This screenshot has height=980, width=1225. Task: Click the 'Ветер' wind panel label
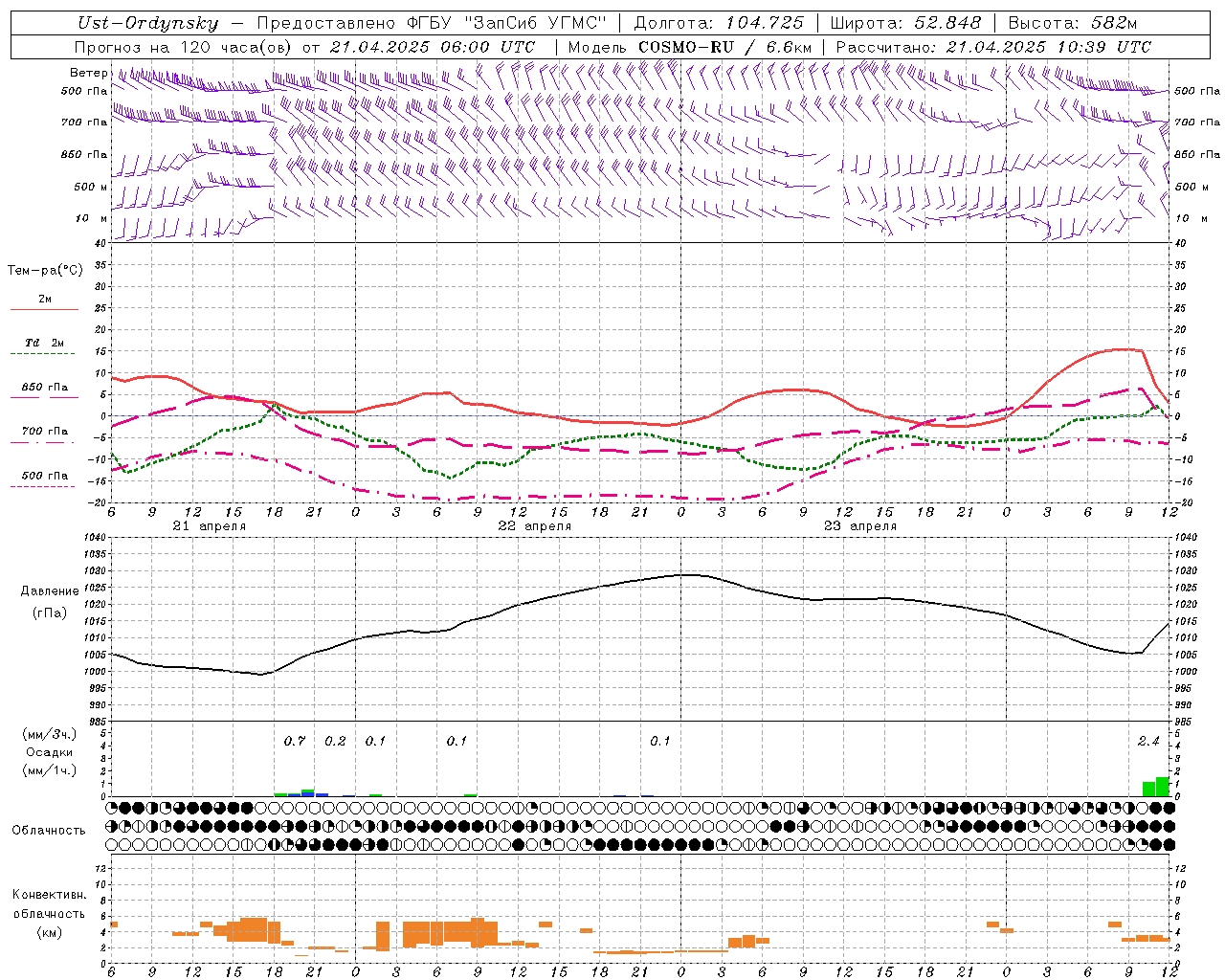coord(89,73)
